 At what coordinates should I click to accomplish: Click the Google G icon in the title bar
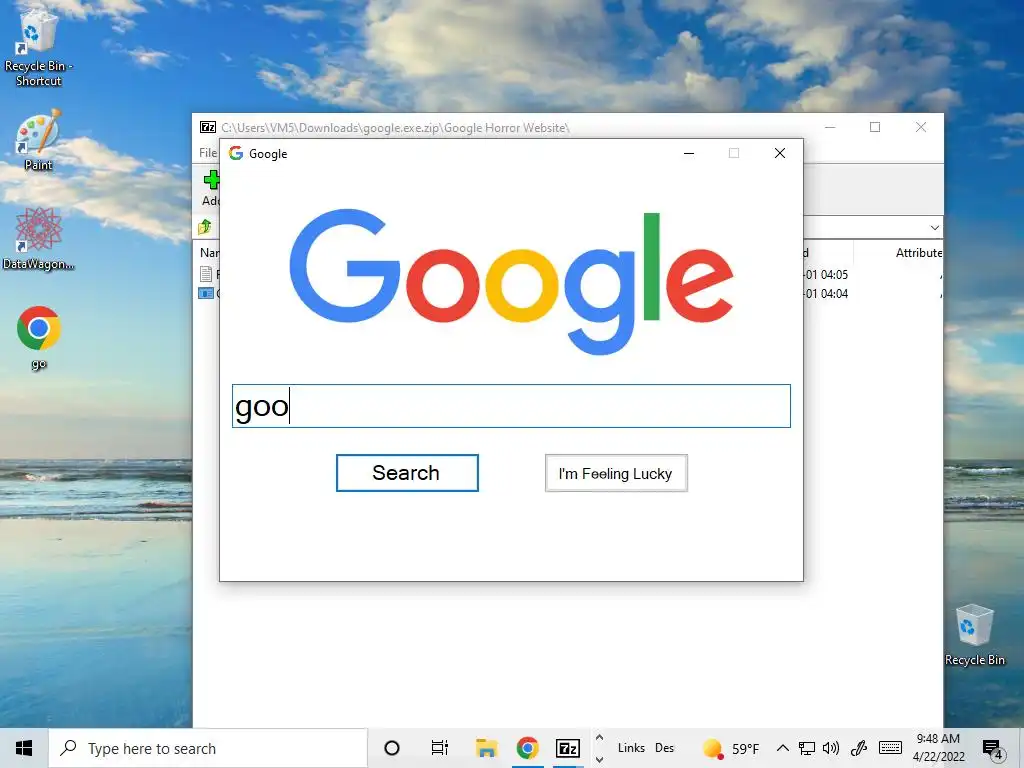click(x=236, y=153)
